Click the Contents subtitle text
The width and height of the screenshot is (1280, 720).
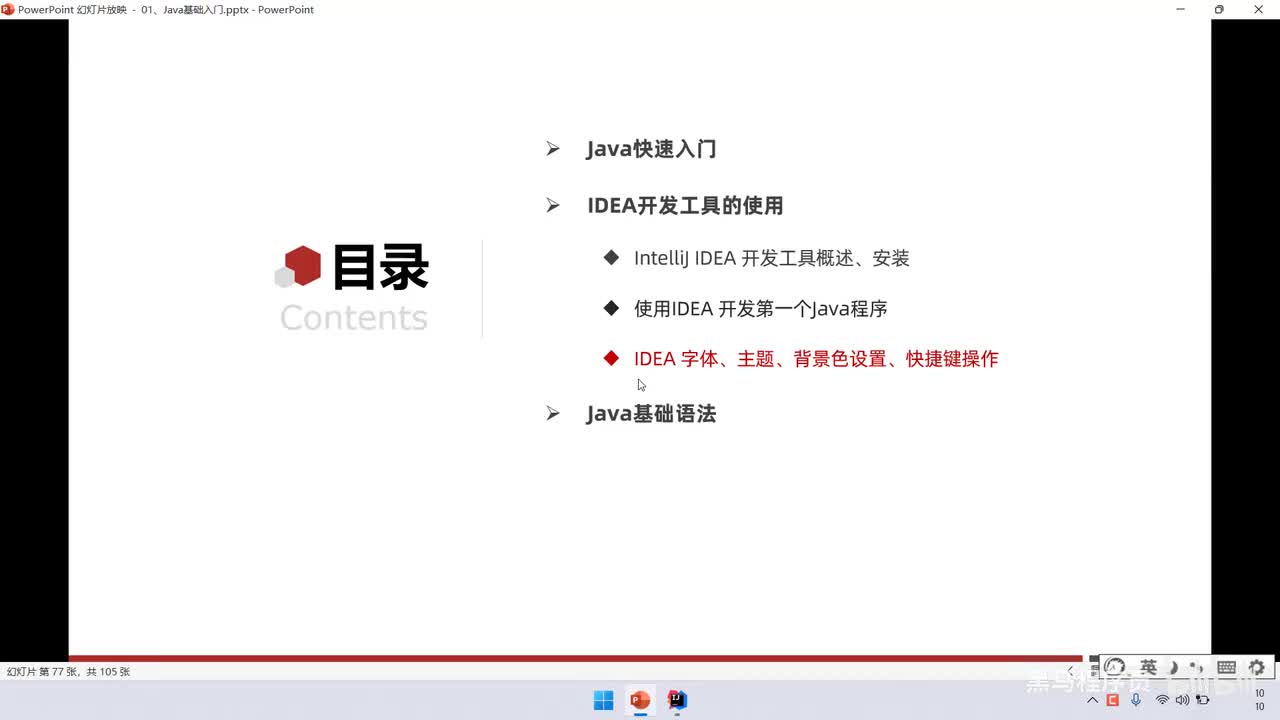(354, 317)
